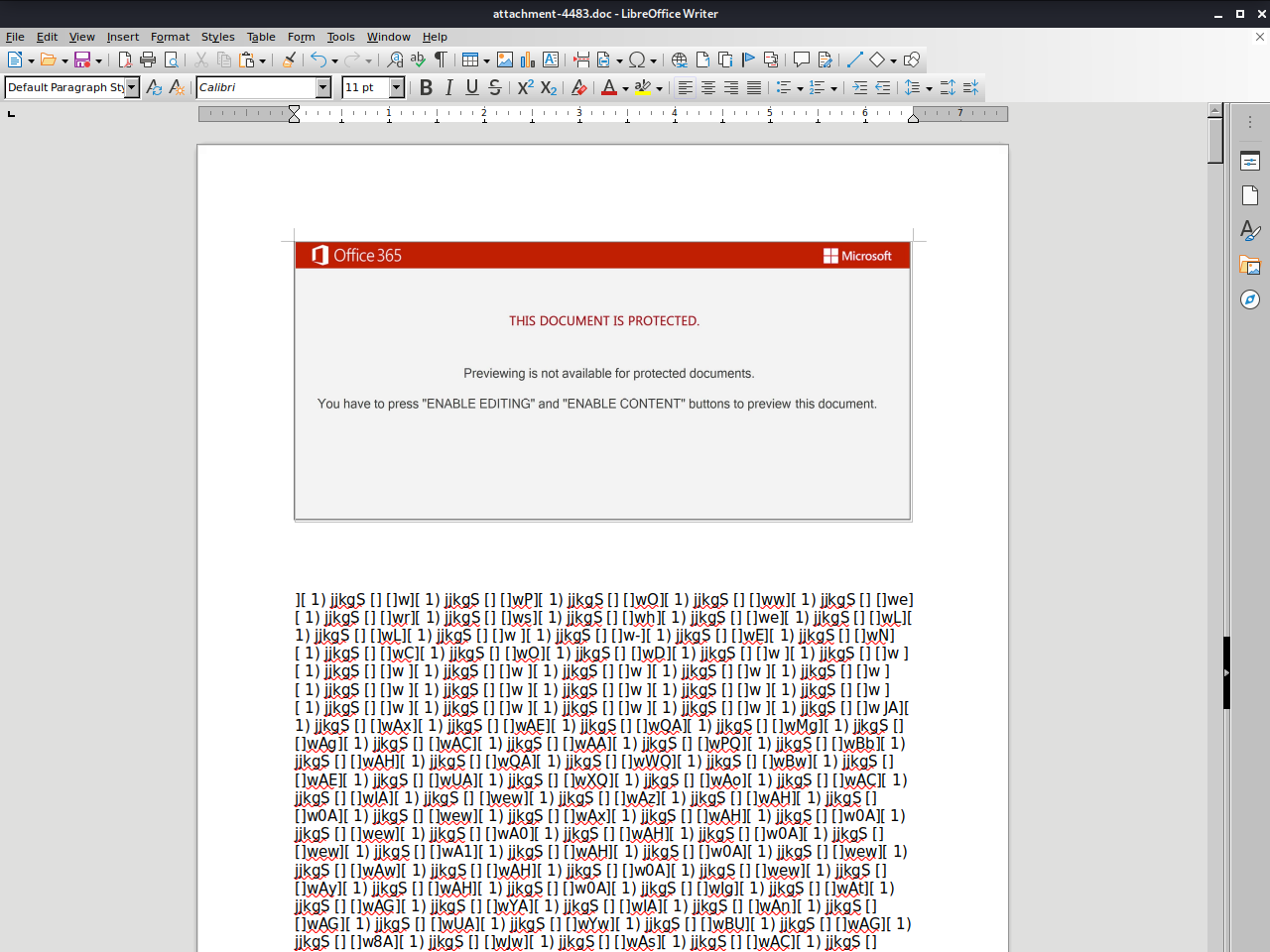Click the Clone Formatting paintbrush icon
The height and width of the screenshot is (952, 1270).
(x=289, y=60)
